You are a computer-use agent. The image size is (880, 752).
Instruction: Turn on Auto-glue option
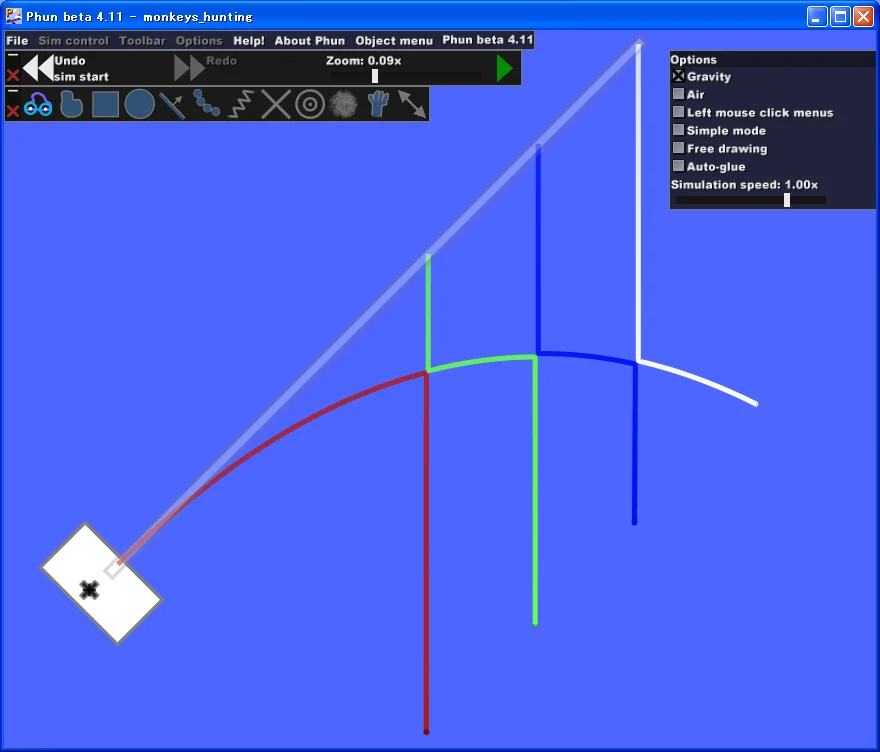click(x=678, y=166)
